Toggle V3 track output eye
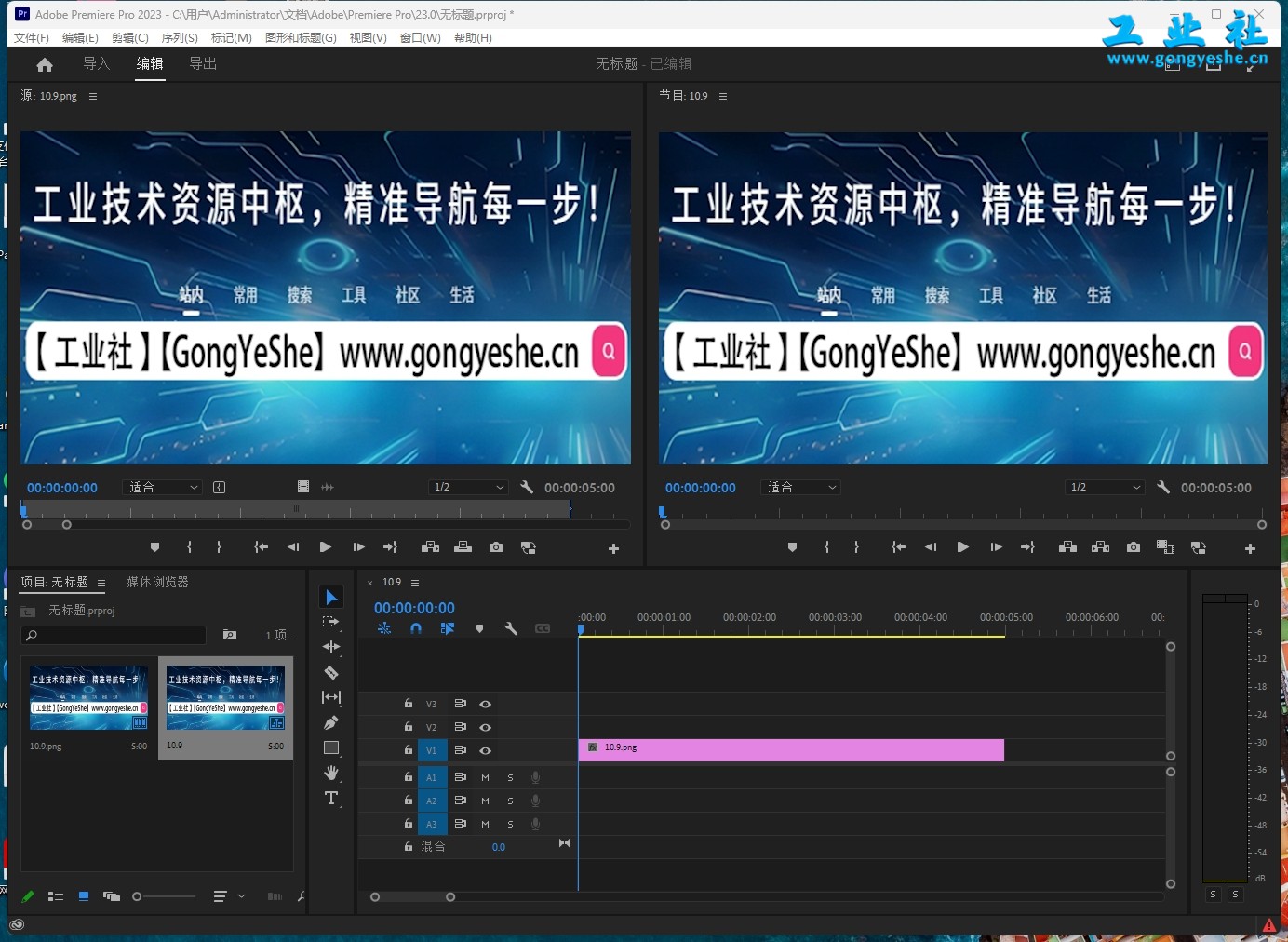This screenshot has height=942, width=1288. pyautogui.click(x=485, y=704)
